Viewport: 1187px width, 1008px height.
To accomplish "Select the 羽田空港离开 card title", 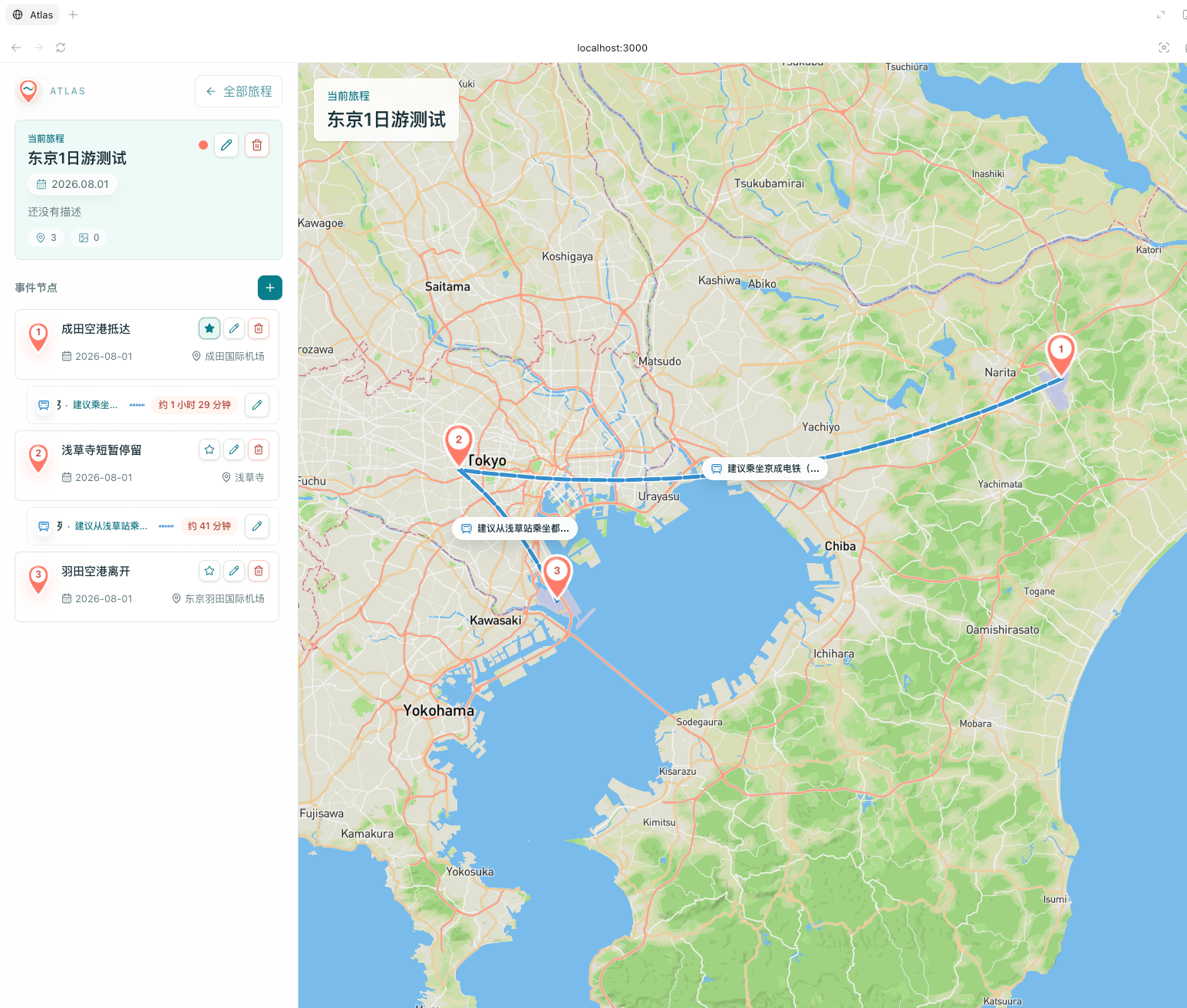I will point(96,572).
